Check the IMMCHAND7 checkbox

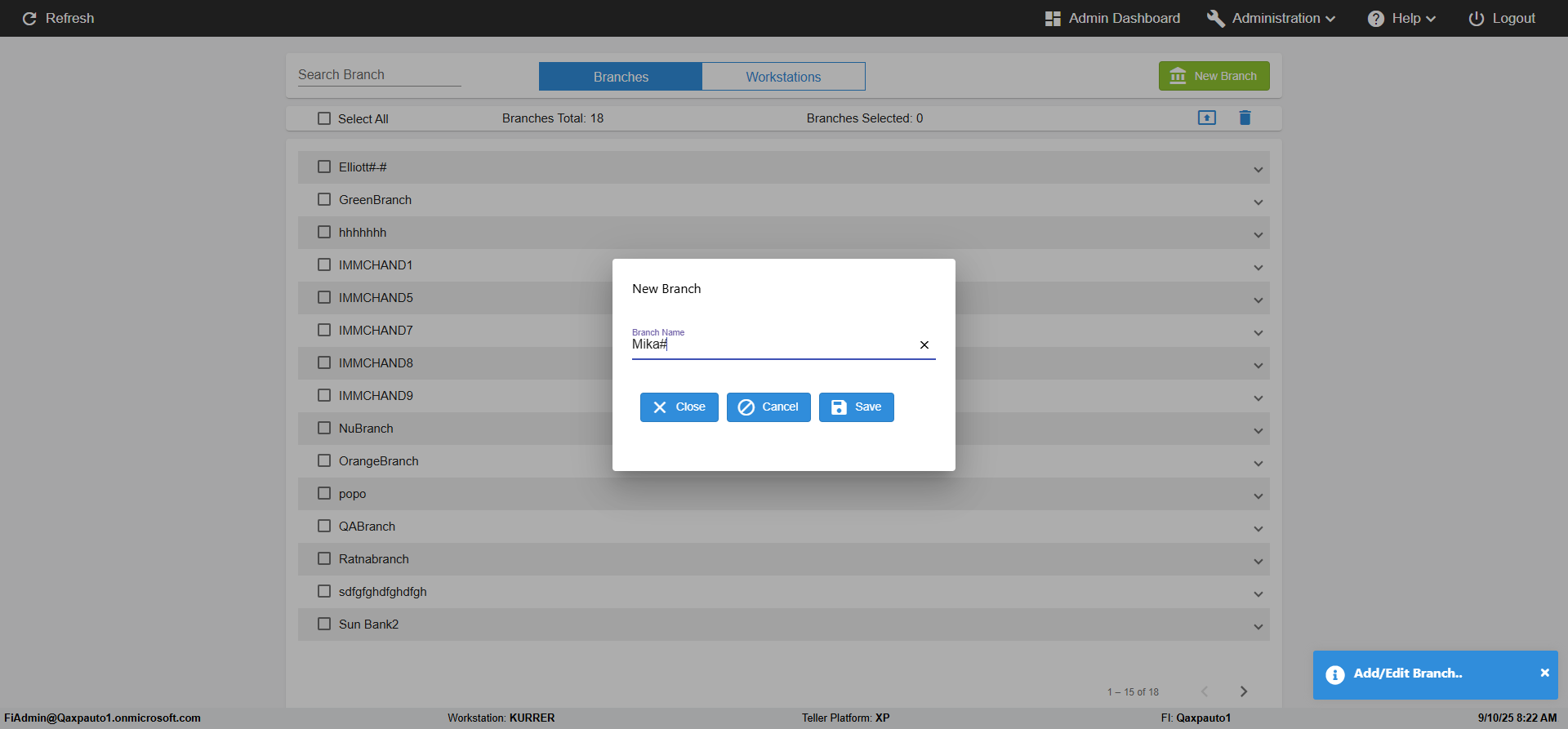click(324, 330)
